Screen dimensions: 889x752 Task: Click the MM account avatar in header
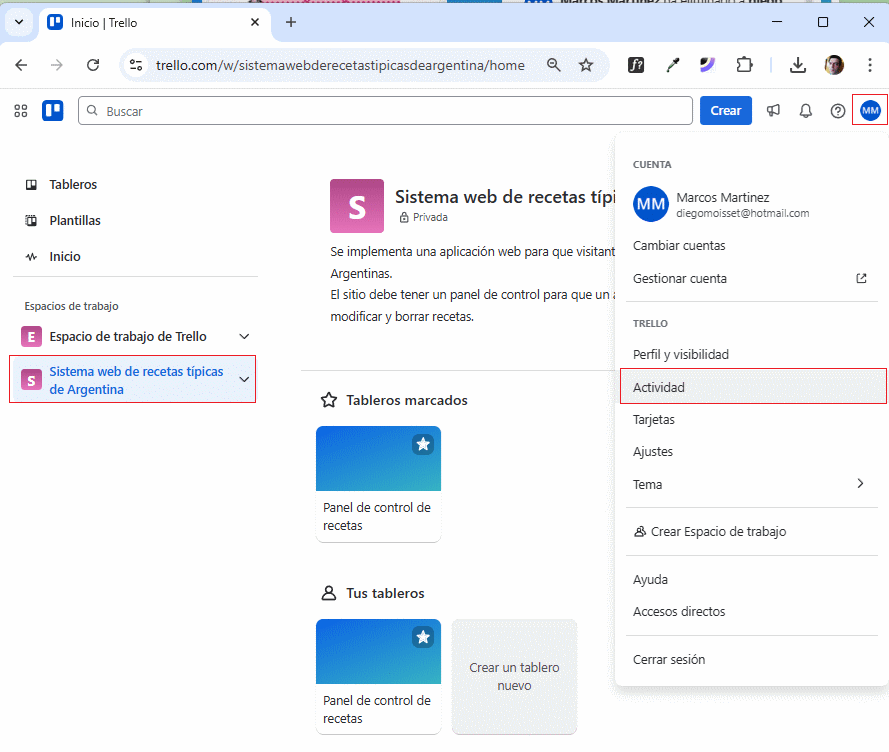pyautogui.click(x=870, y=110)
